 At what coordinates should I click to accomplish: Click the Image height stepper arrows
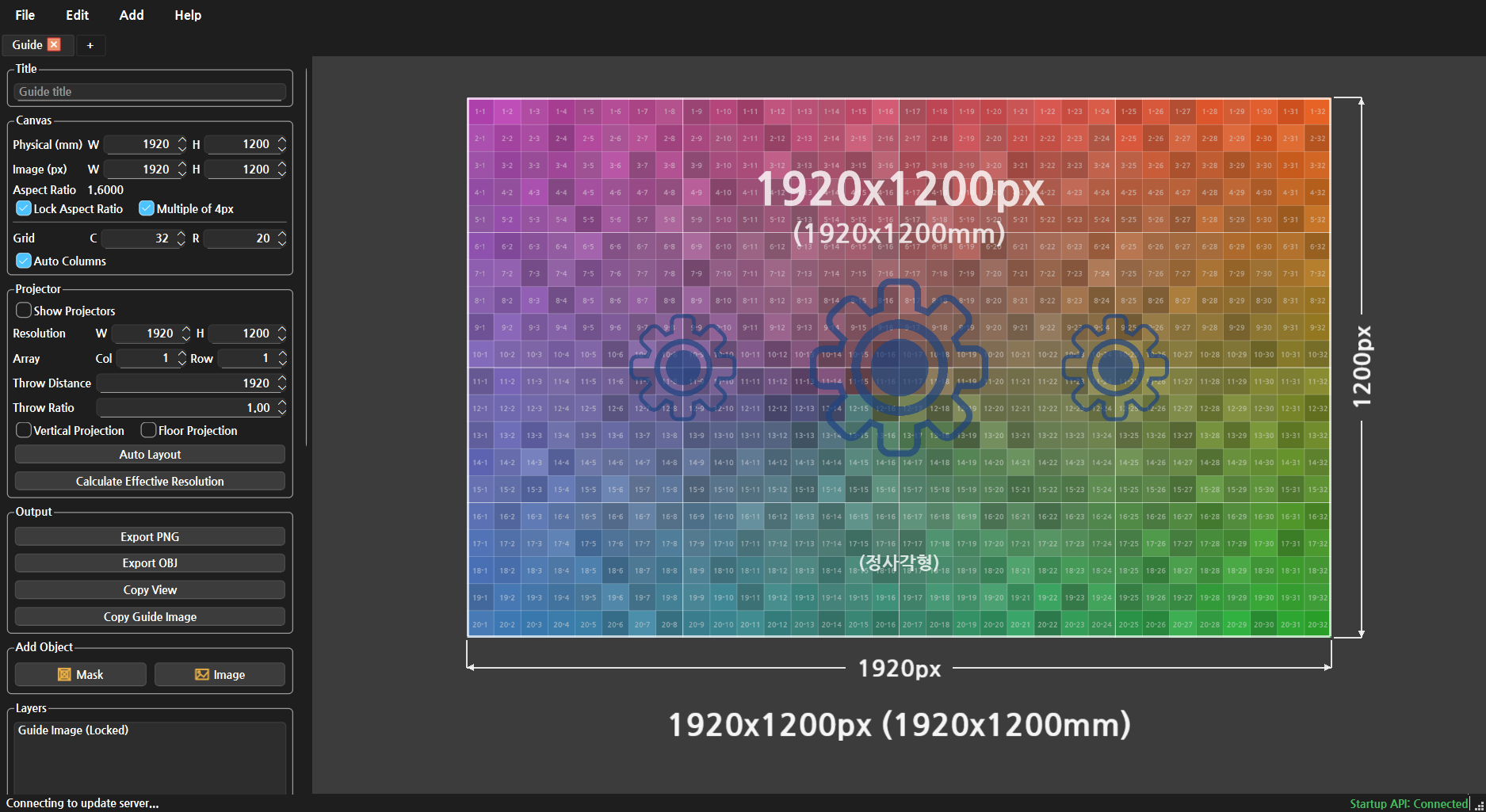pos(281,169)
